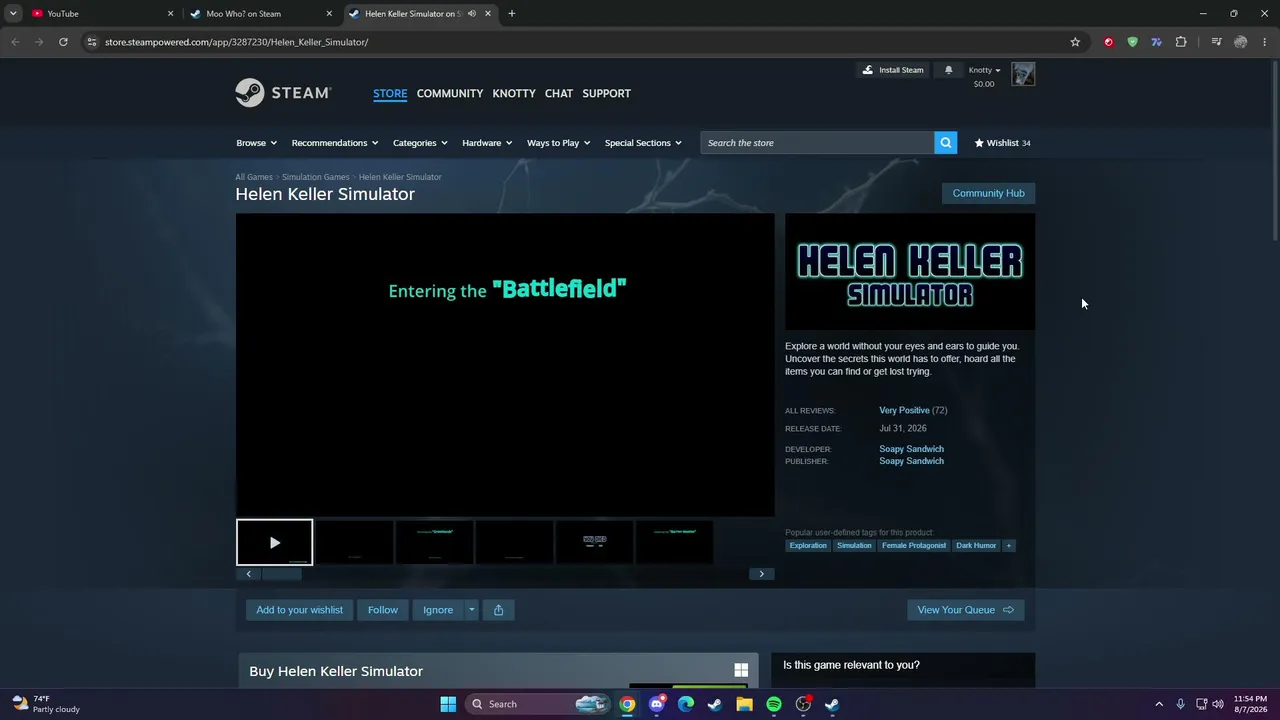Open Microsoft Edge from the taskbar
Image resolution: width=1280 pixels, height=720 pixels.
685,704
